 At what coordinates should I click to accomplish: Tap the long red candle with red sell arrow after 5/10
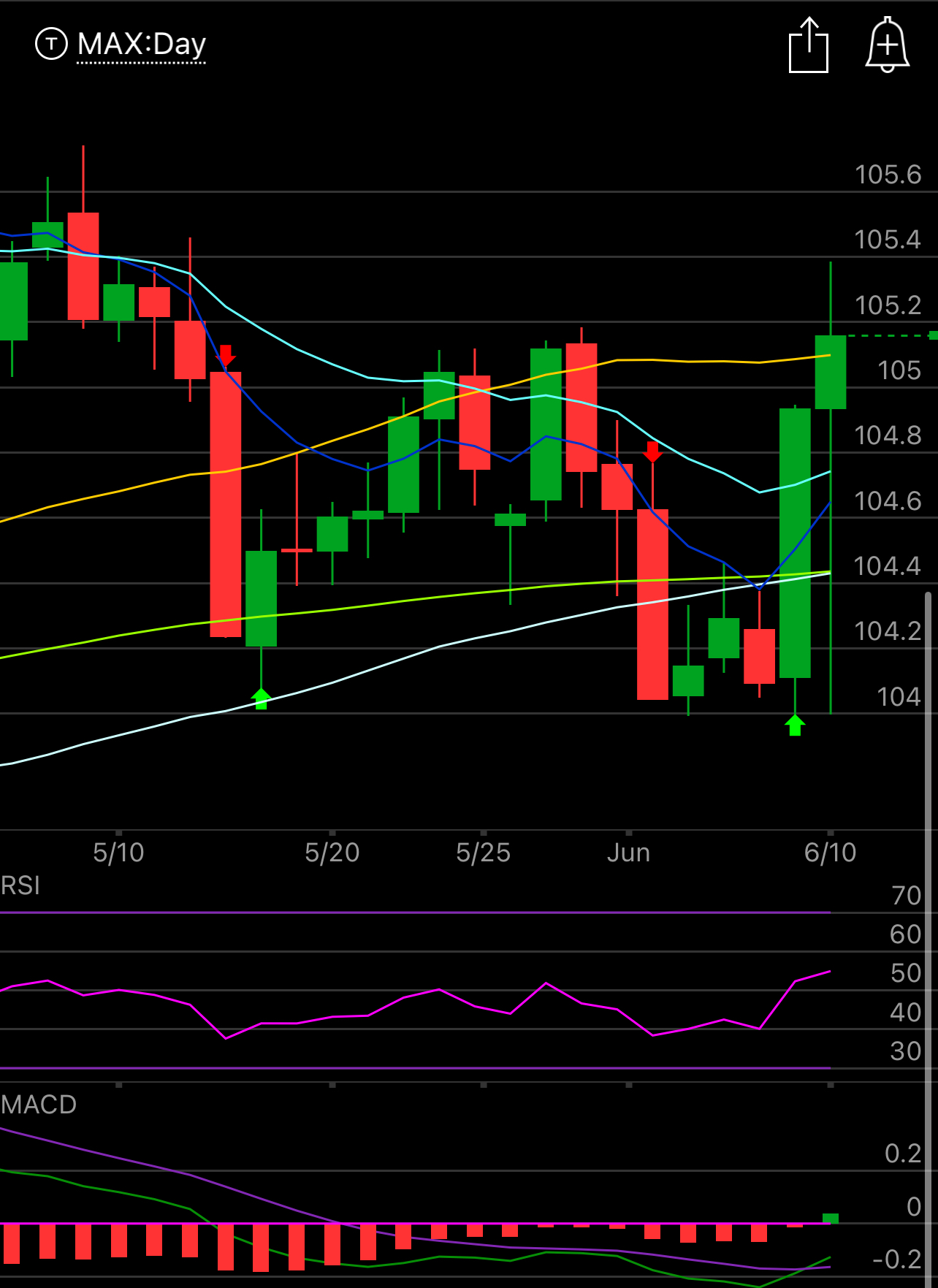point(226,504)
